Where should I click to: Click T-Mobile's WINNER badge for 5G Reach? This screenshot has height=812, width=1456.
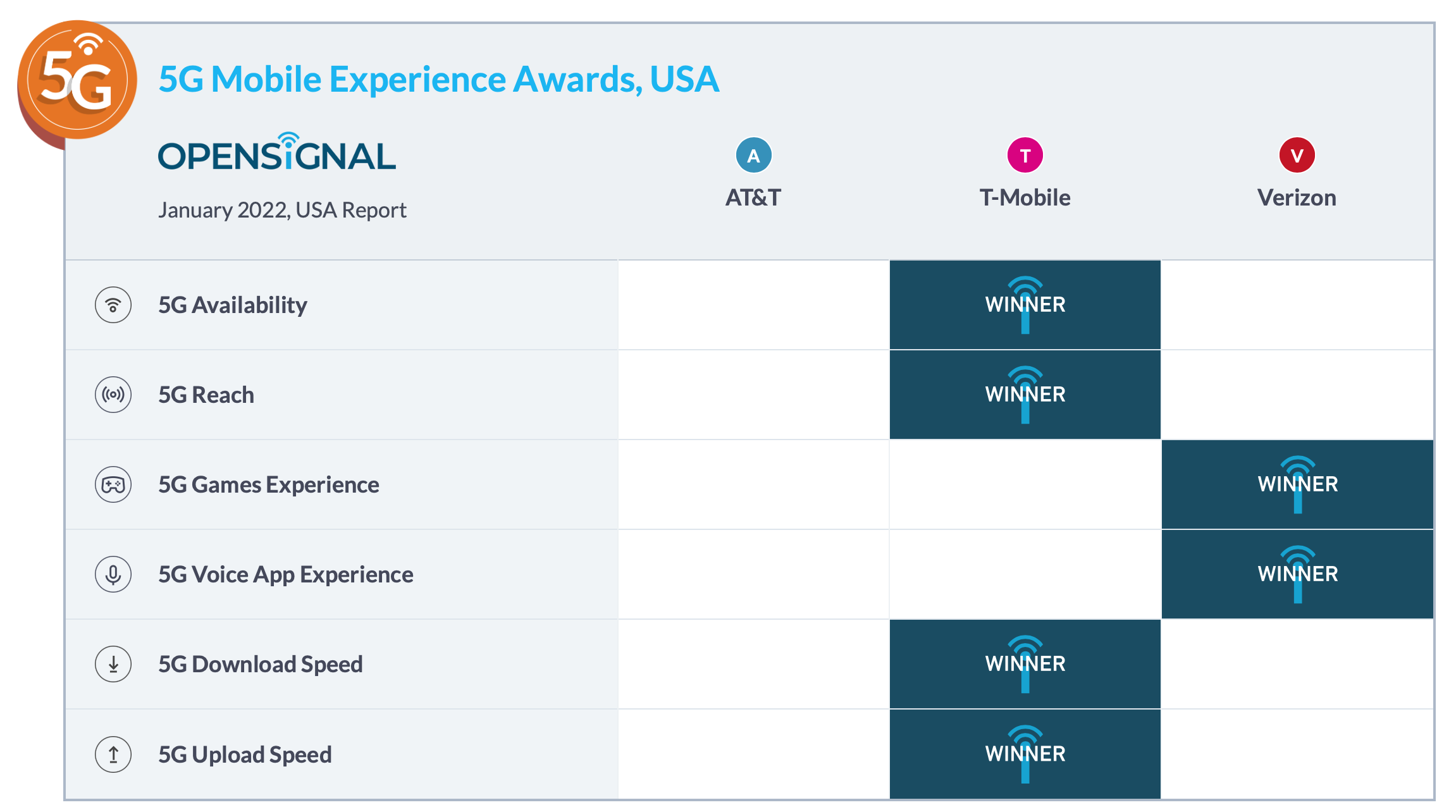1025,395
